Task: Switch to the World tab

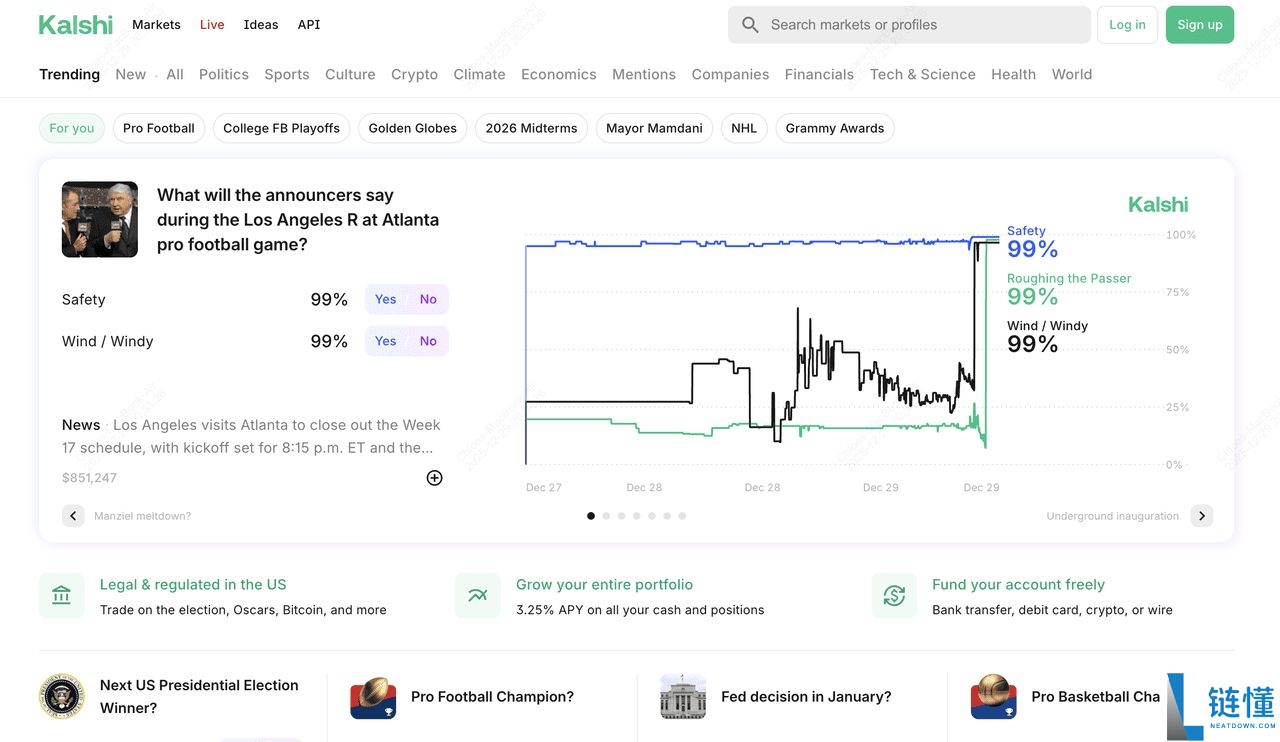Action: [1072, 74]
